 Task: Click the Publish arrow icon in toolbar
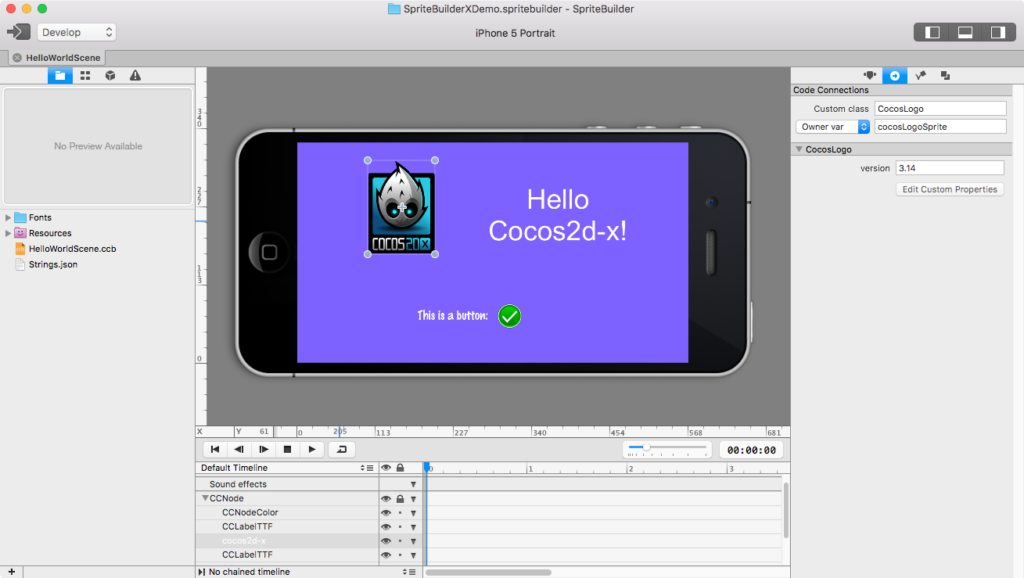point(16,31)
